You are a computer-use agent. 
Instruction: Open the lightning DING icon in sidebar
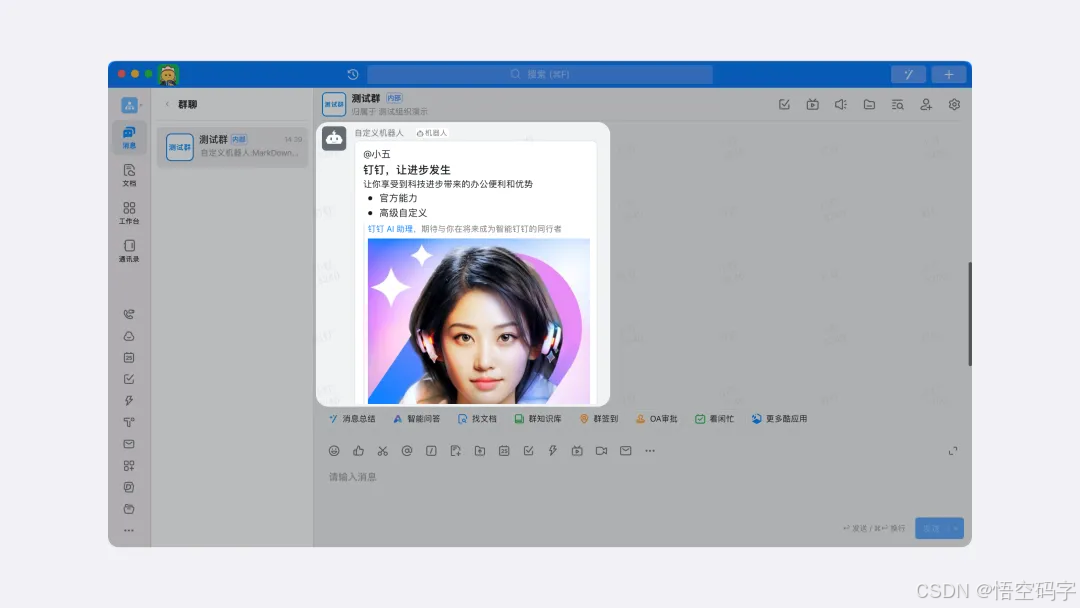(x=129, y=401)
